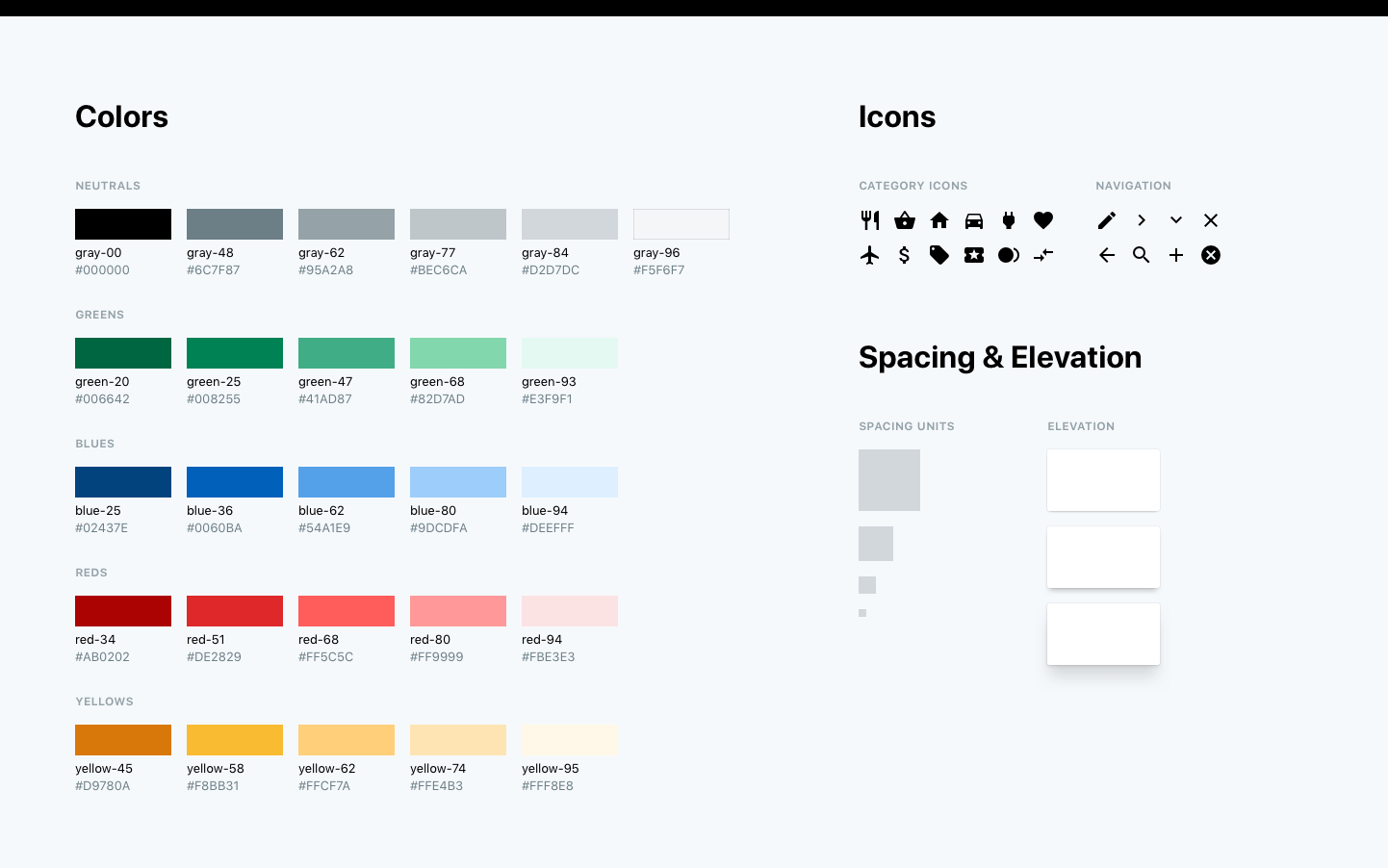
Task: Click the house home icon
Action: [939, 220]
